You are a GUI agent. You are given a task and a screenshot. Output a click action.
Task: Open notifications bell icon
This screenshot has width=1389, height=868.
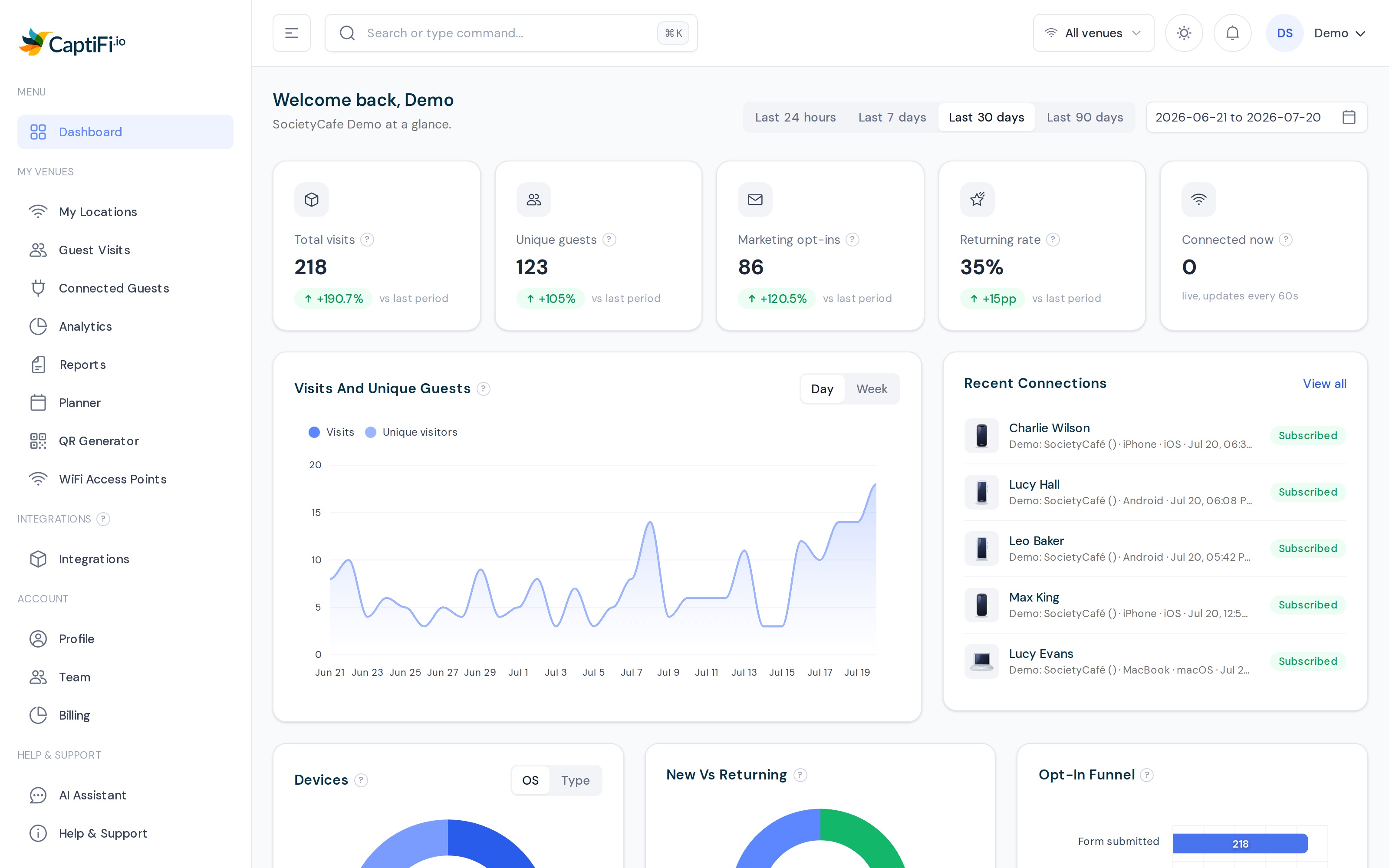coord(1232,33)
